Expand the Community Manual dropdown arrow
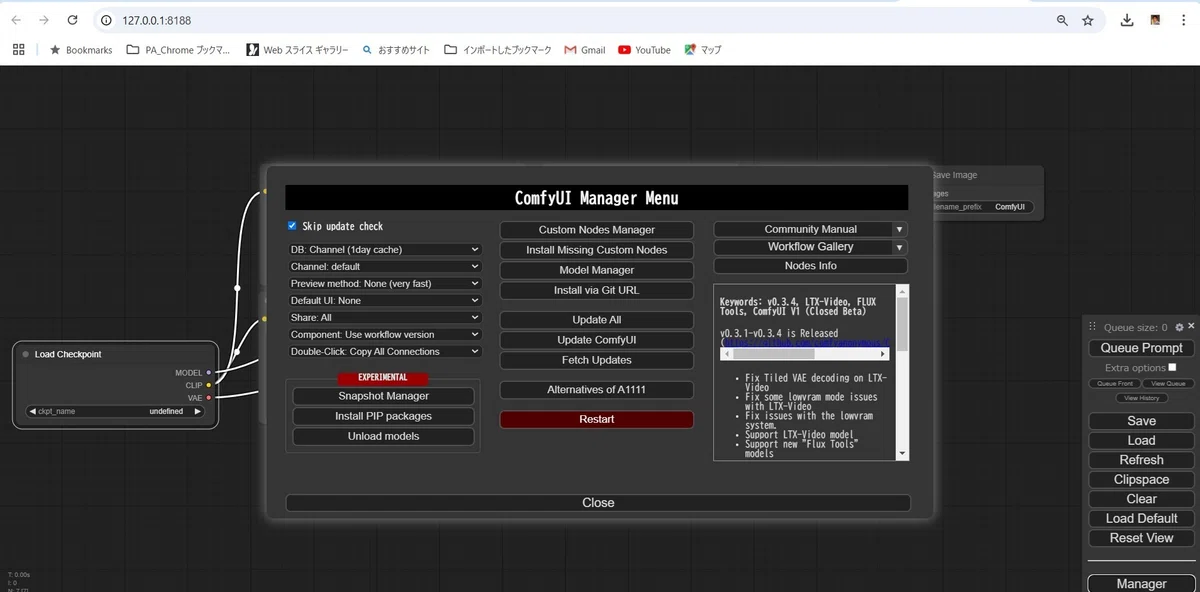1200x592 pixels. [900, 229]
